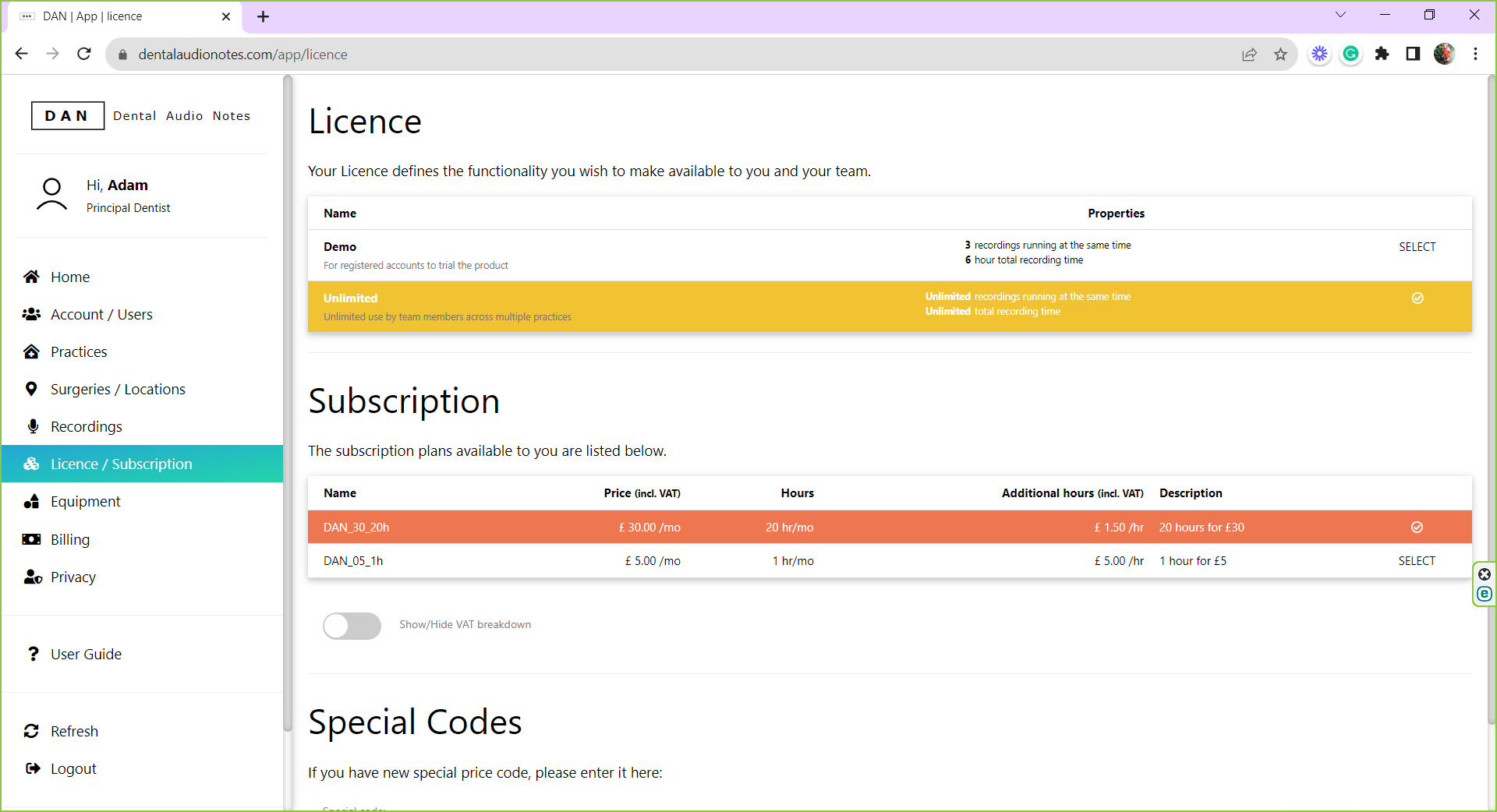Screen dimensions: 1497x812
Task: Open the Chrome three-dot menu
Action: pos(1475,54)
